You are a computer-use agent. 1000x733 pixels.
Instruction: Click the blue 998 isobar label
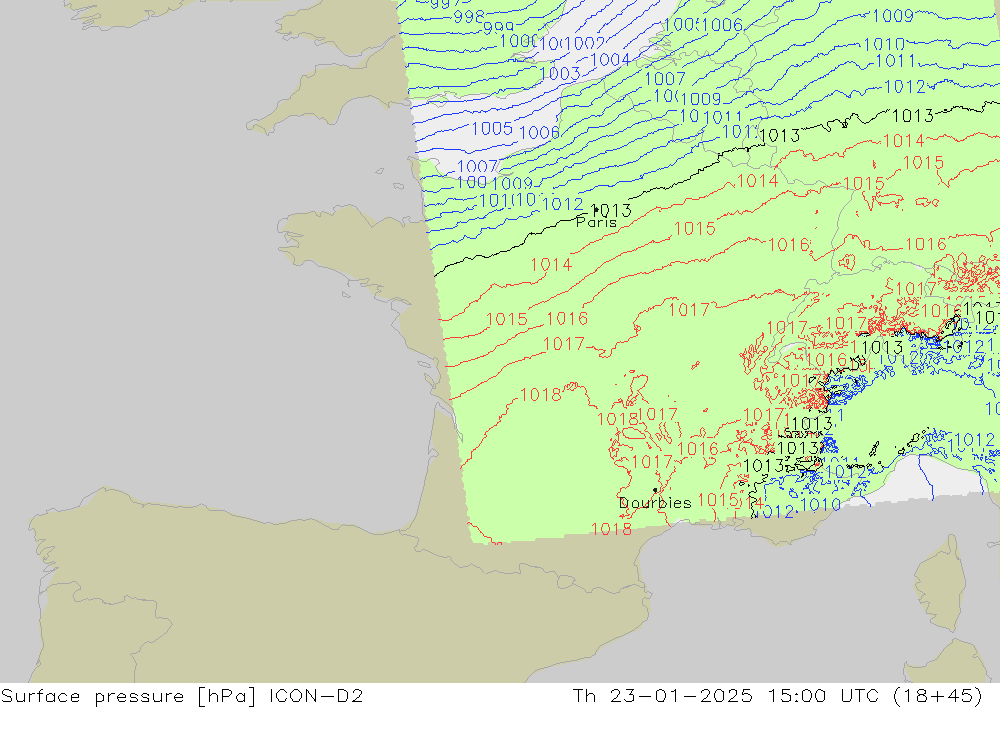click(x=469, y=17)
